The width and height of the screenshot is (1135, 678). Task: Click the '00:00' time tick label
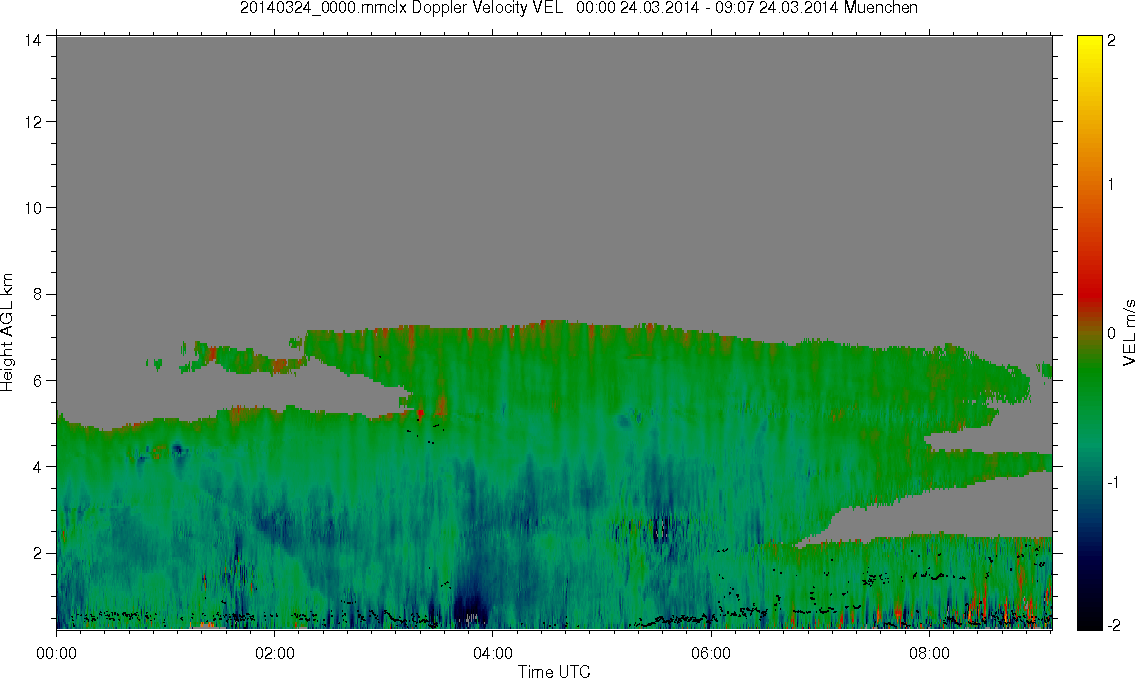coord(56,653)
